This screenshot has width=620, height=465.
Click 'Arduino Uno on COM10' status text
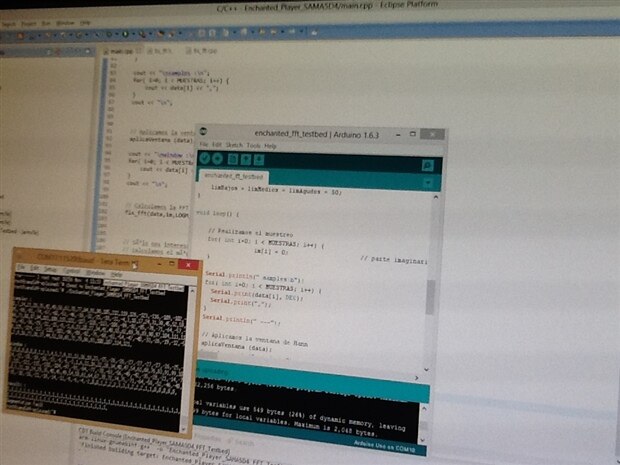[384, 446]
